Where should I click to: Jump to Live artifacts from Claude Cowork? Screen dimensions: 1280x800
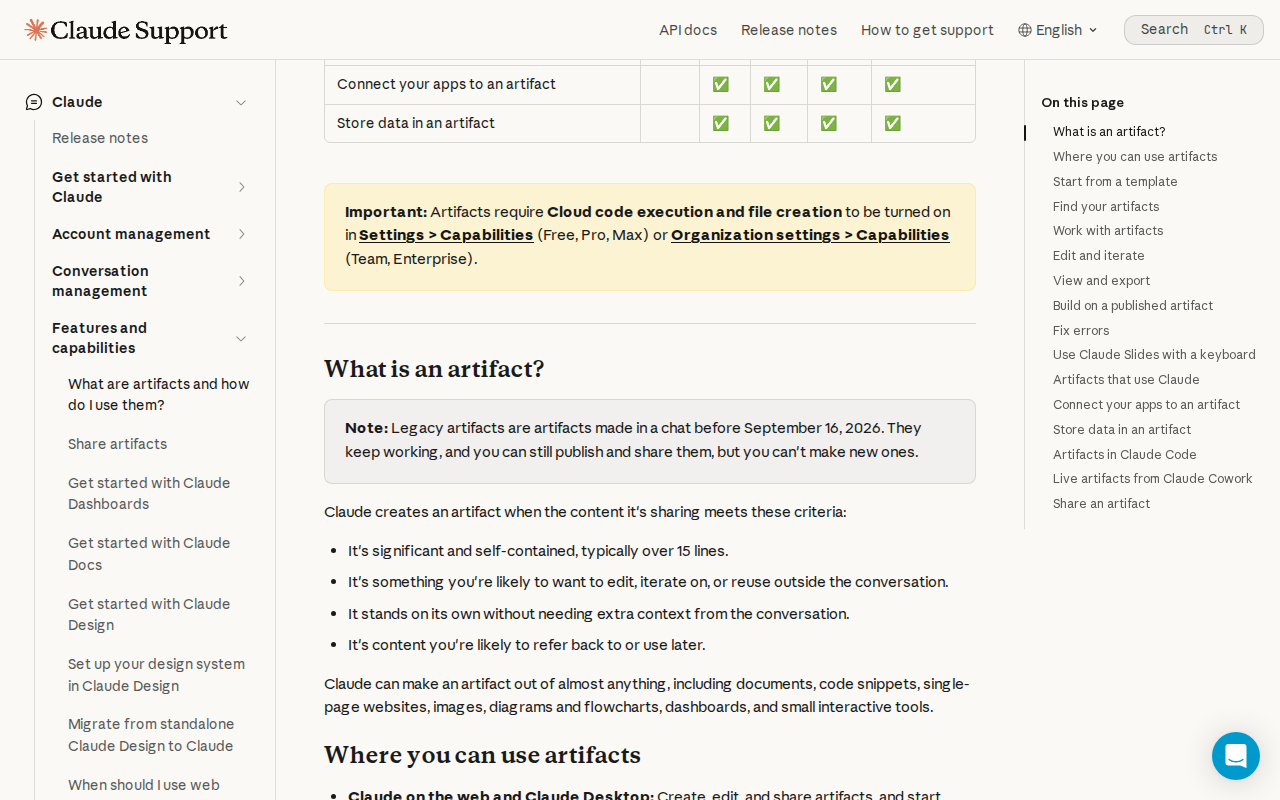click(x=1153, y=479)
